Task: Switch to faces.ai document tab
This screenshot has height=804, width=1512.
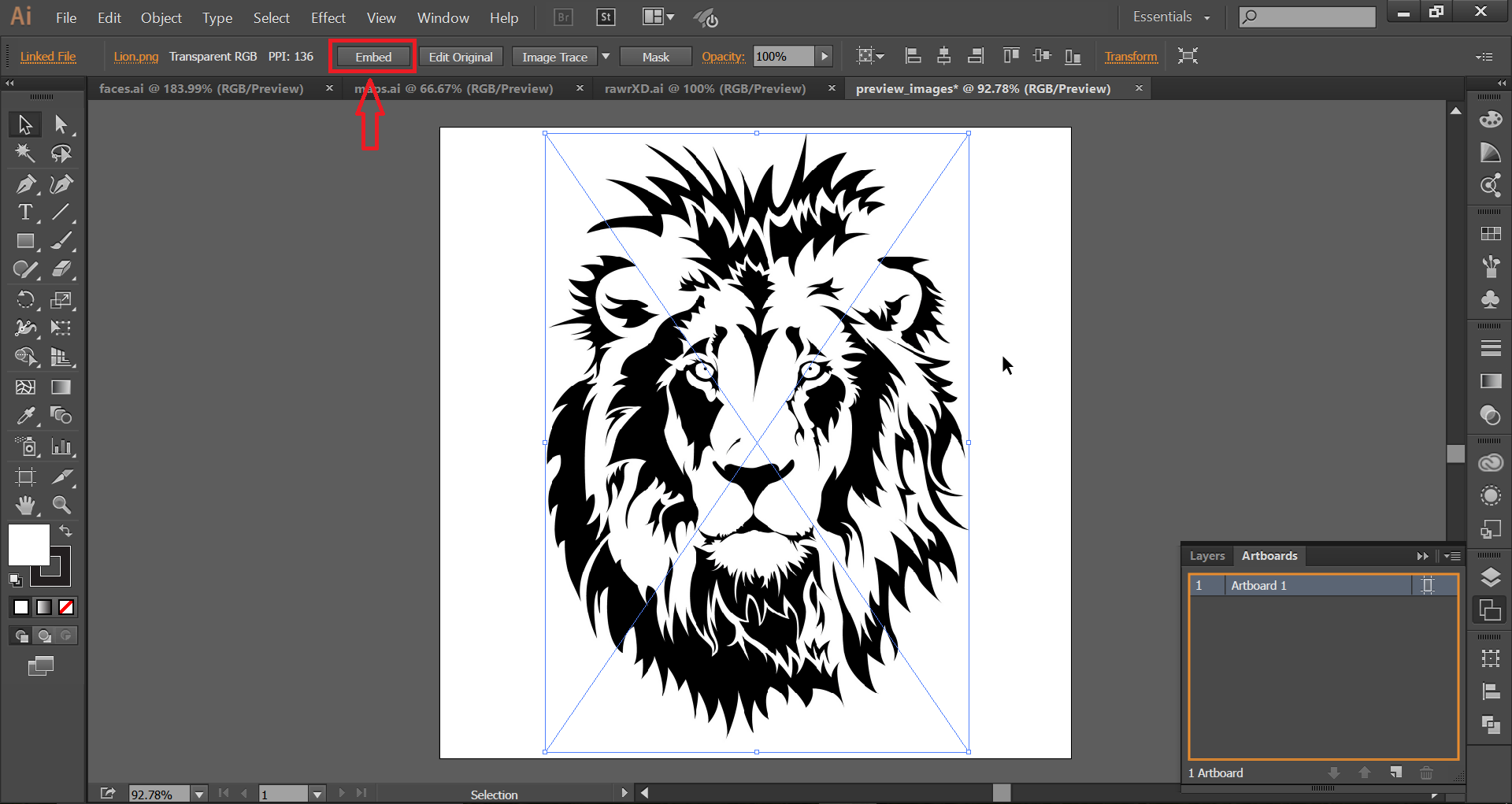Action: (201, 88)
